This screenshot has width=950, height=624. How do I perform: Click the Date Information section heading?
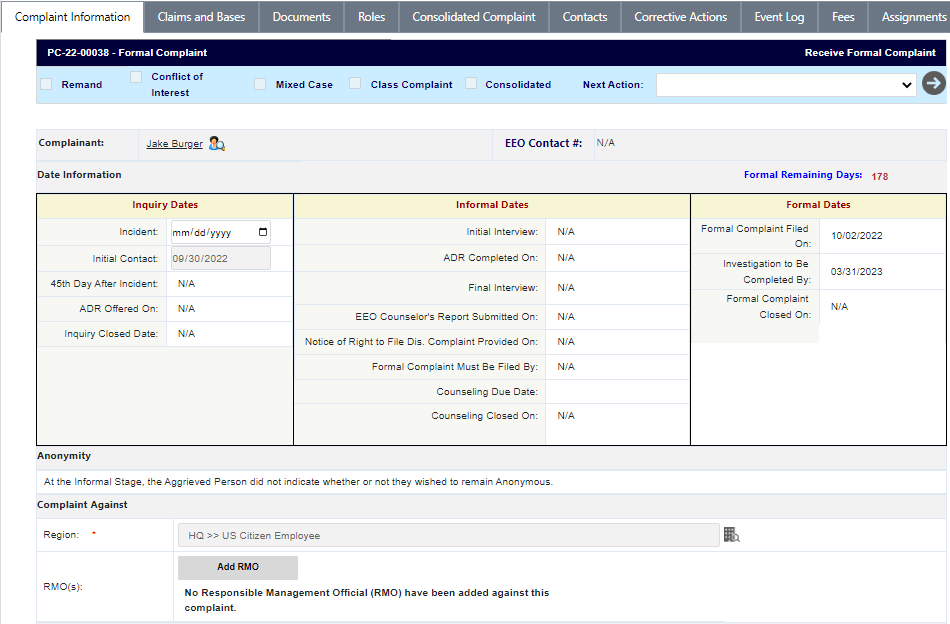point(79,174)
